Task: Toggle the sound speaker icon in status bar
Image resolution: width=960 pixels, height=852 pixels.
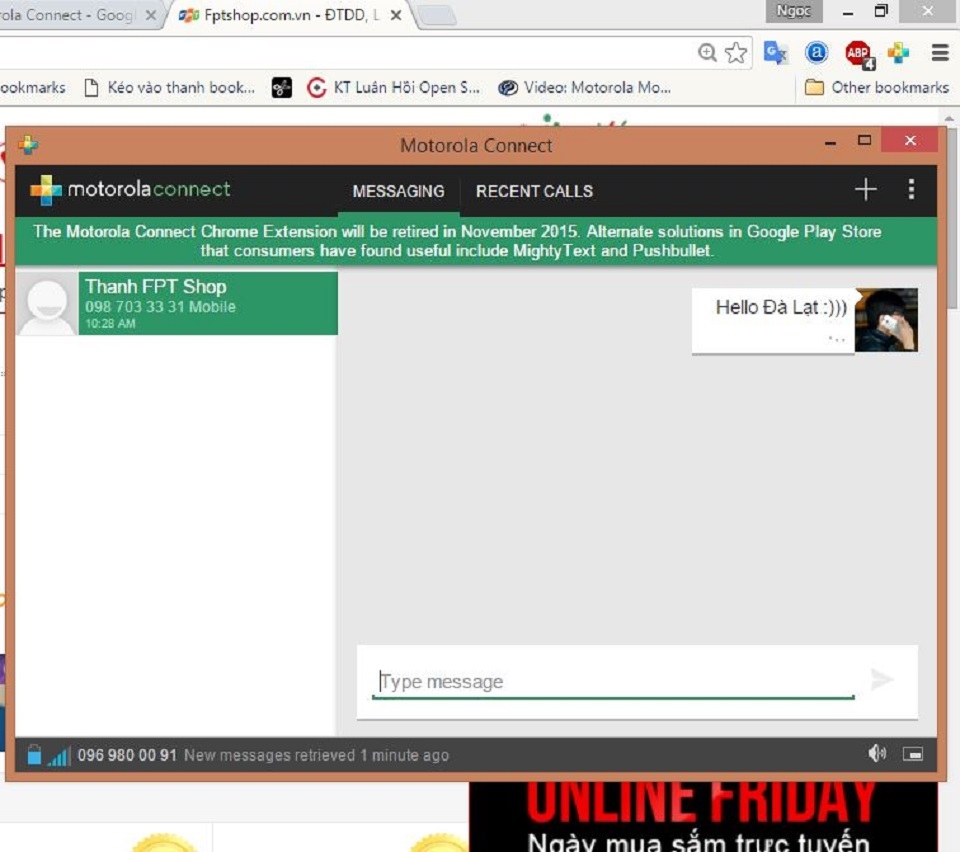Action: pyautogui.click(x=877, y=753)
